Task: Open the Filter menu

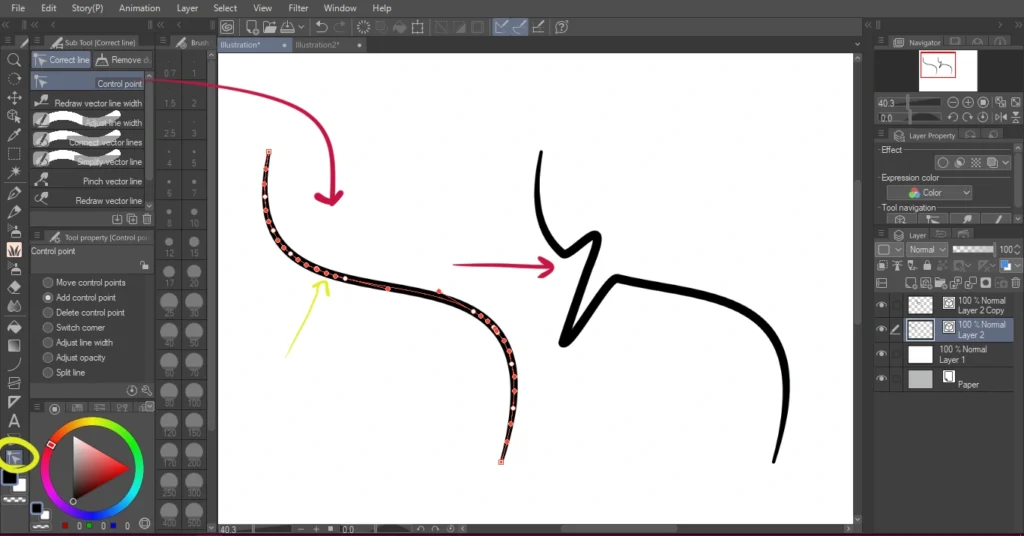Action: click(298, 8)
